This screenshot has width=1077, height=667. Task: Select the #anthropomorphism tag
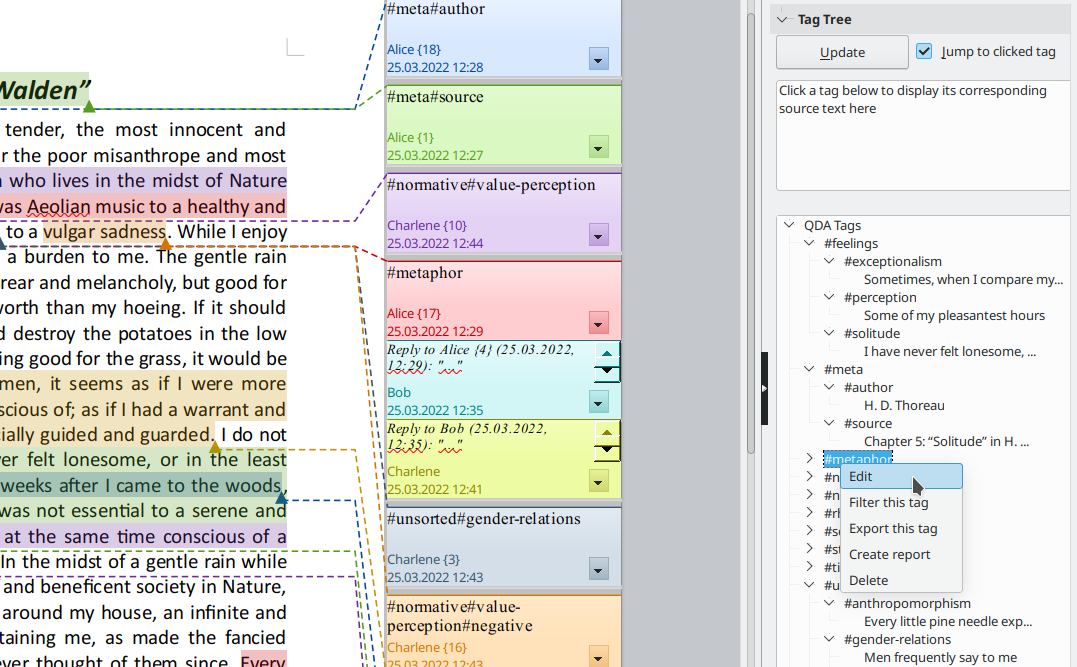[907, 603]
